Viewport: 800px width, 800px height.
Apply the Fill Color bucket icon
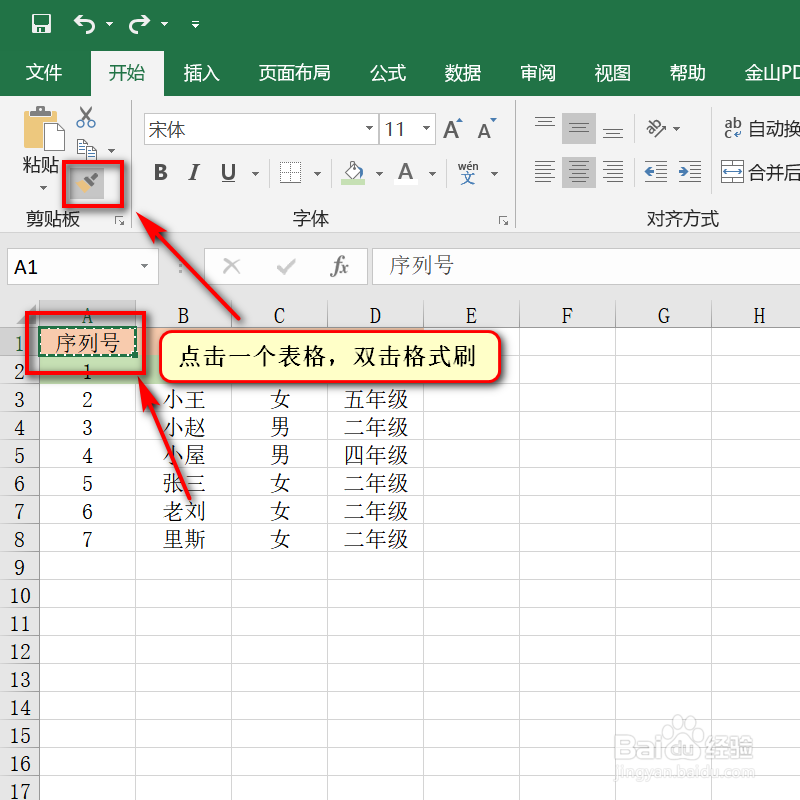pos(353,172)
